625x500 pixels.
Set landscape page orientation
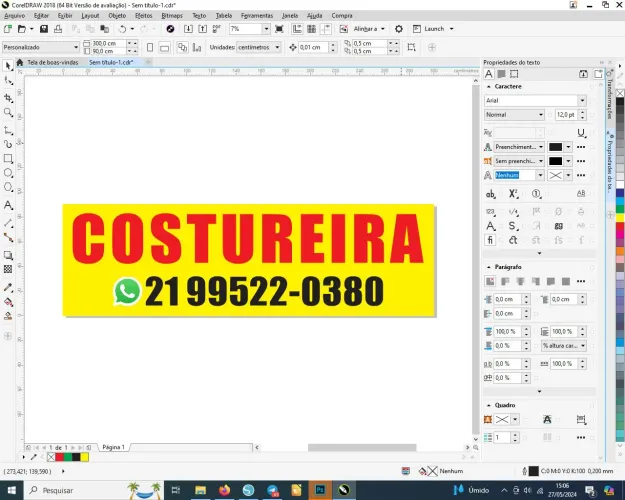[164, 47]
